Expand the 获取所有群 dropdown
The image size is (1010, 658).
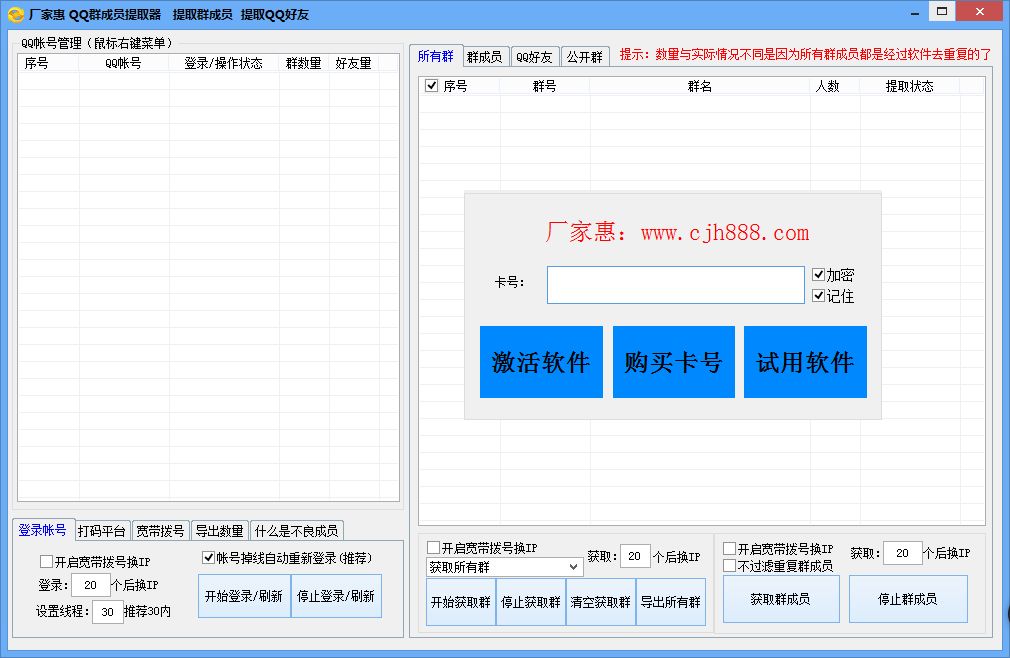[x=573, y=567]
